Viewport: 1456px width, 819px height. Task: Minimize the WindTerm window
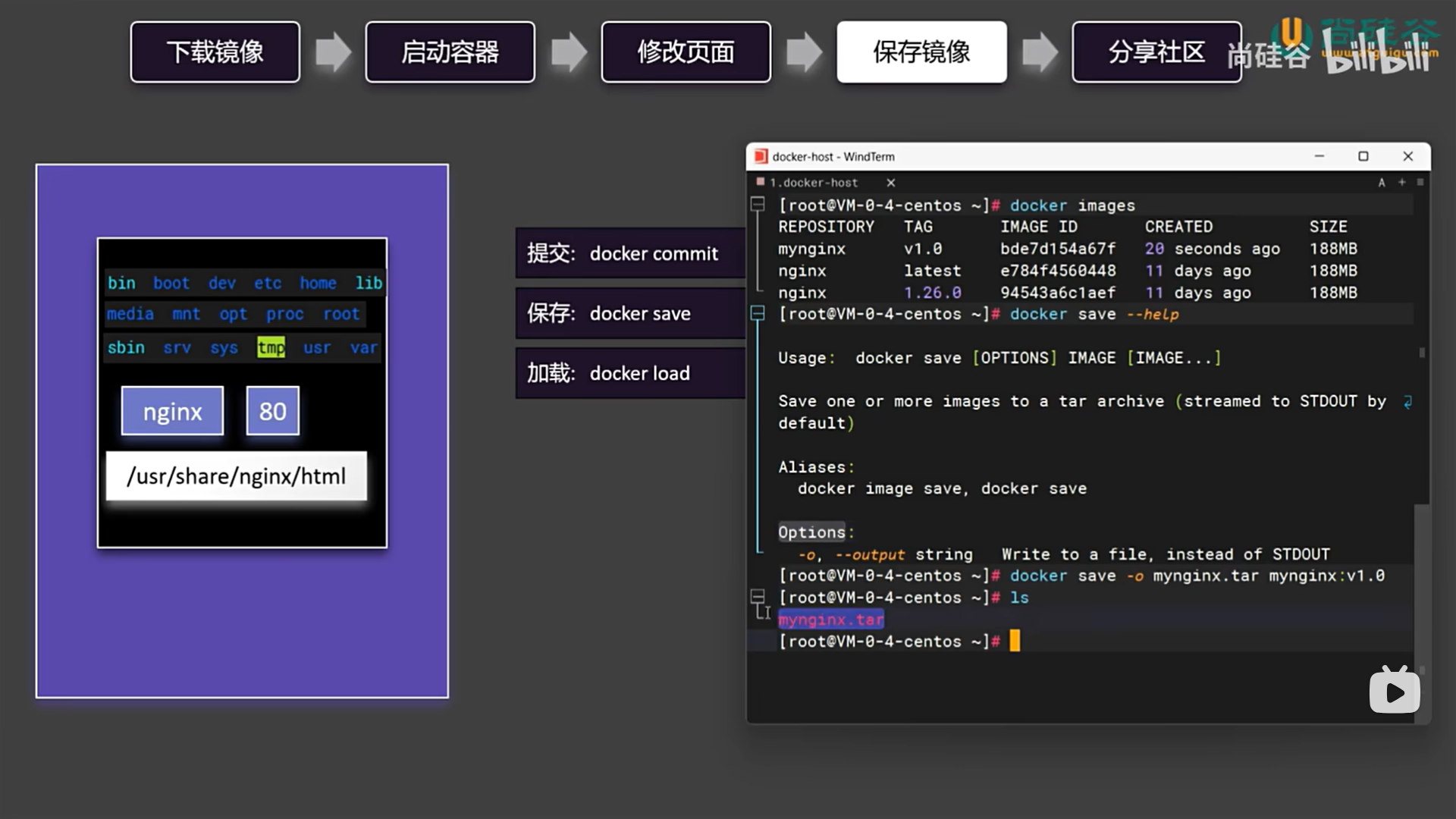click(1319, 156)
